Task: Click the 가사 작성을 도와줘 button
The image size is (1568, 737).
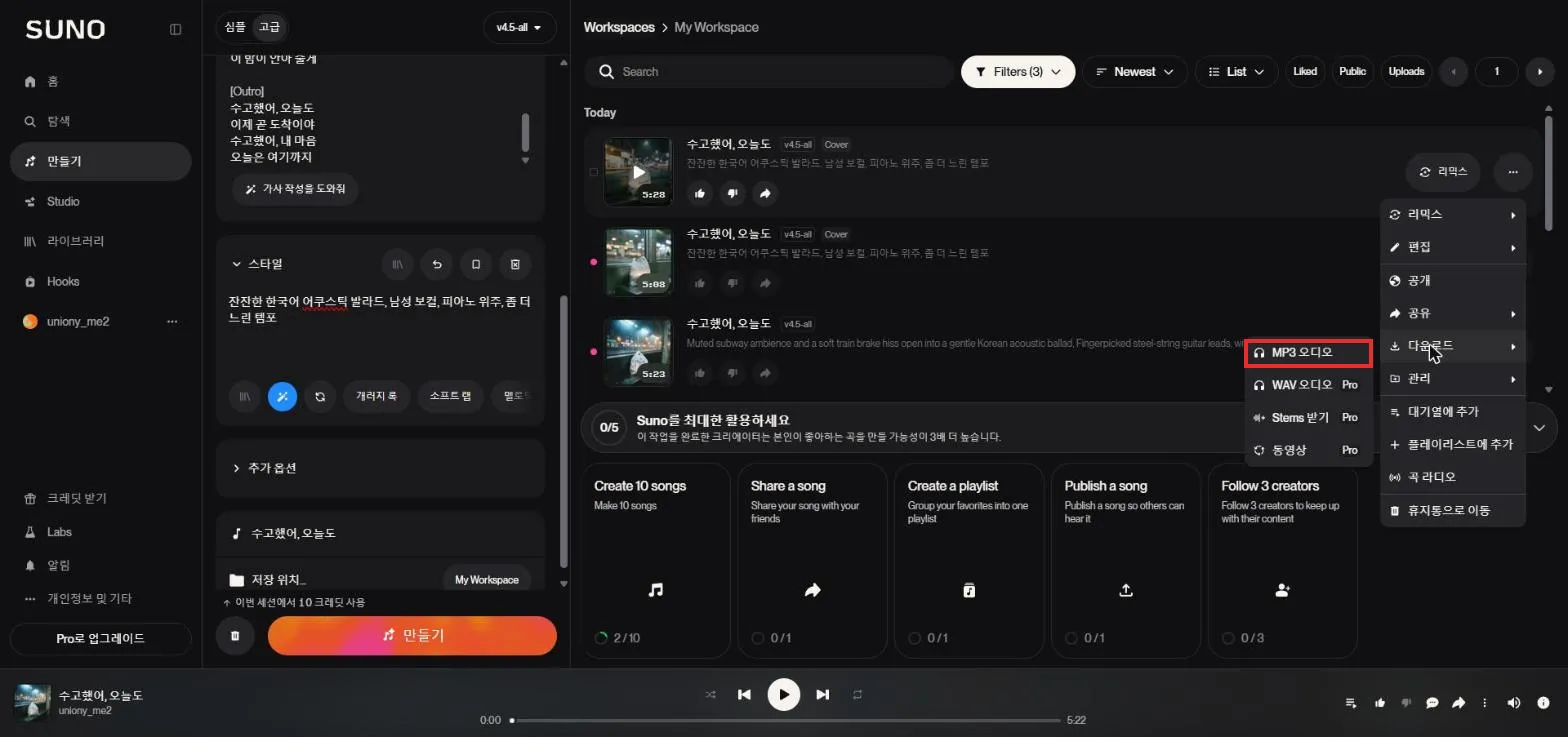Action: point(295,188)
